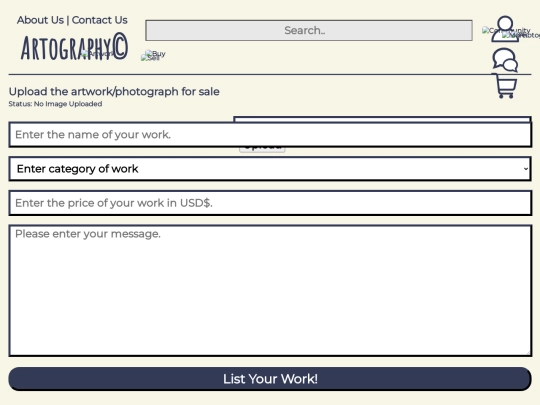The image size is (540, 405).
Task: Expand the Enter category of work dropdown
Action: [270, 169]
